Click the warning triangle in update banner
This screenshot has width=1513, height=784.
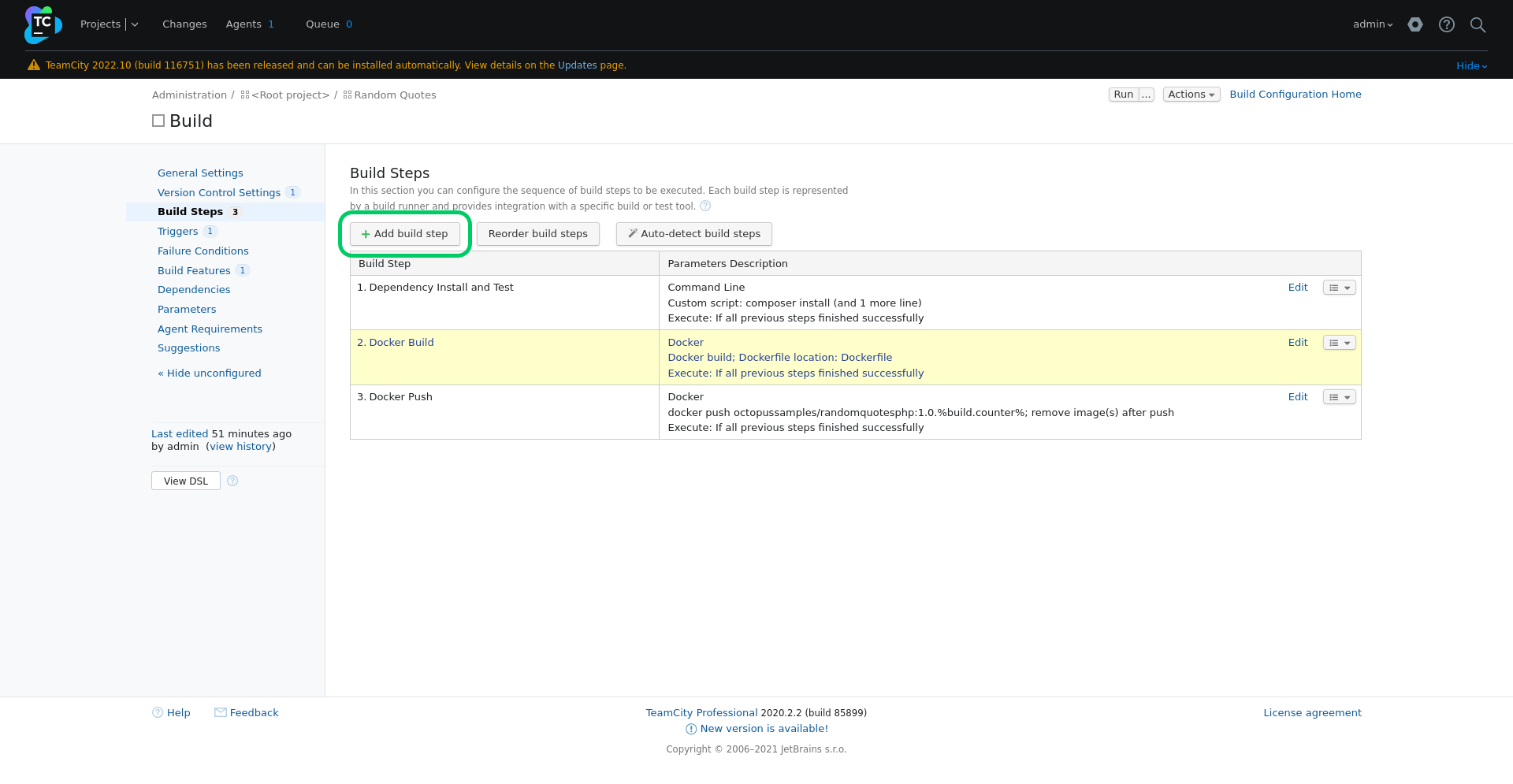[34, 65]
